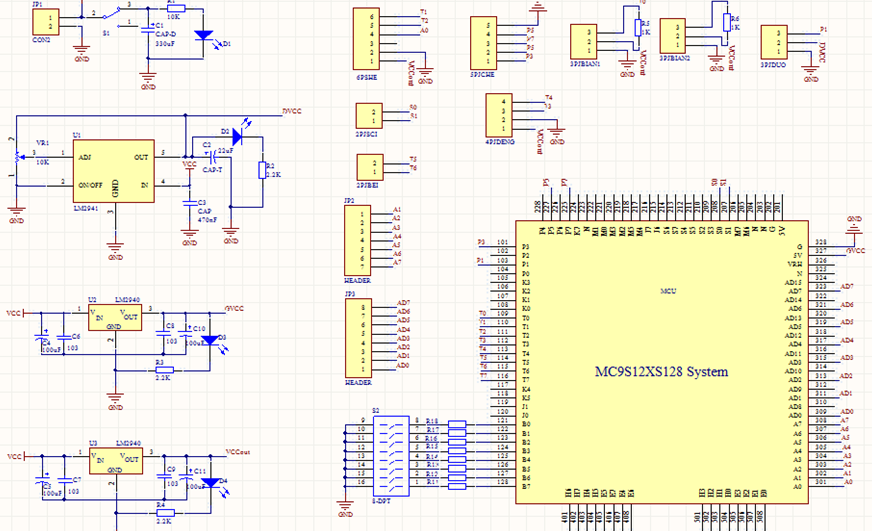
Task: Select capacitor C11 100uF
Action: pyautogui.click(x=186, y=477)
